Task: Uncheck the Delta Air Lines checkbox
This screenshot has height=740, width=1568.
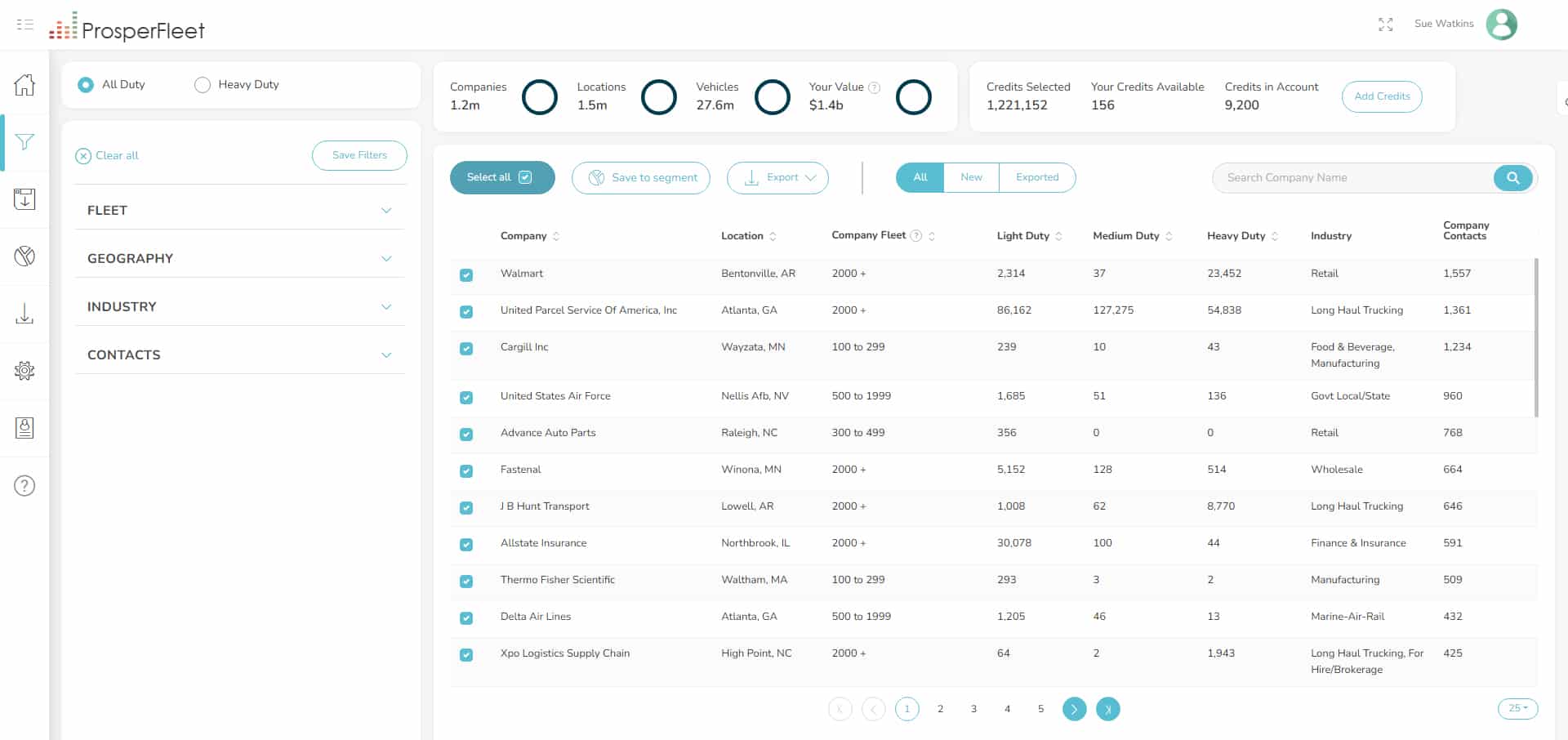Action: click(466, 618)
